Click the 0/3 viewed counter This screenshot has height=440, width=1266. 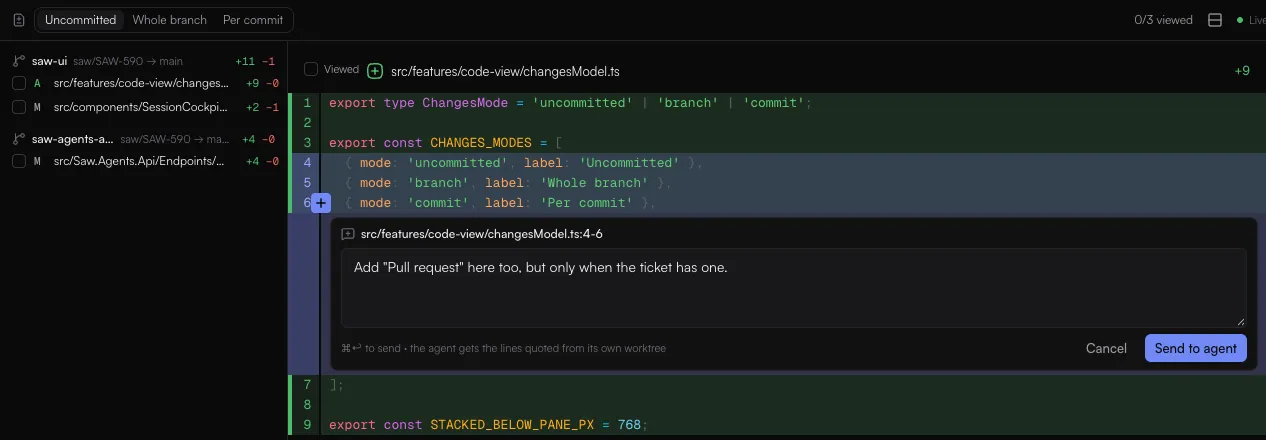1163,20
